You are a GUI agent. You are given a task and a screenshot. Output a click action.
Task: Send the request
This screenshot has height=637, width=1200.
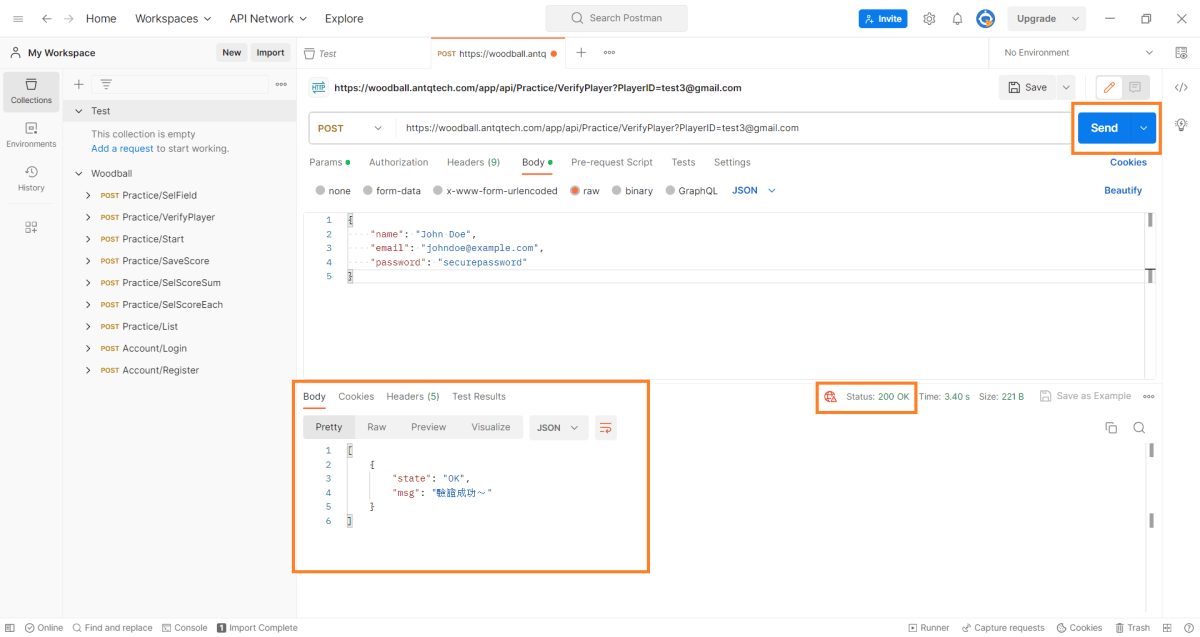(x=1104, y=128)
